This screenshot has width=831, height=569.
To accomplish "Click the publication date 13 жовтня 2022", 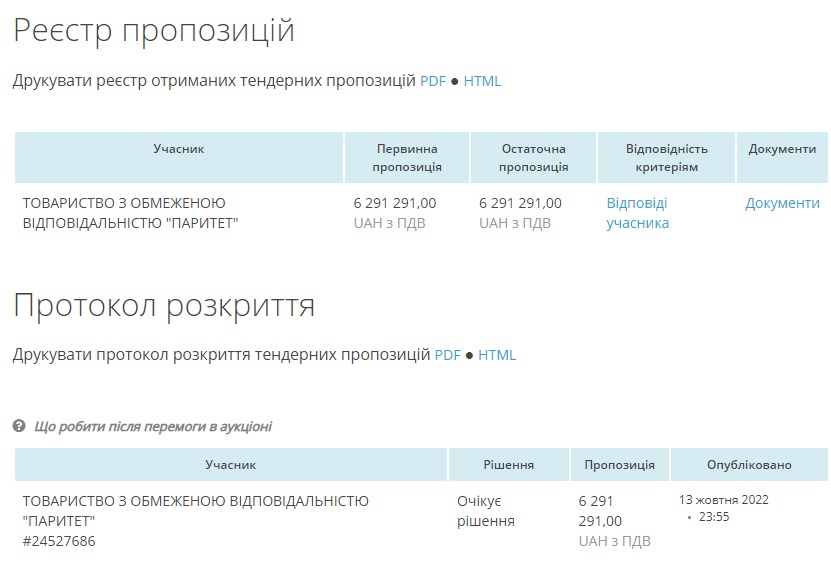I will [x=723, y=500].
